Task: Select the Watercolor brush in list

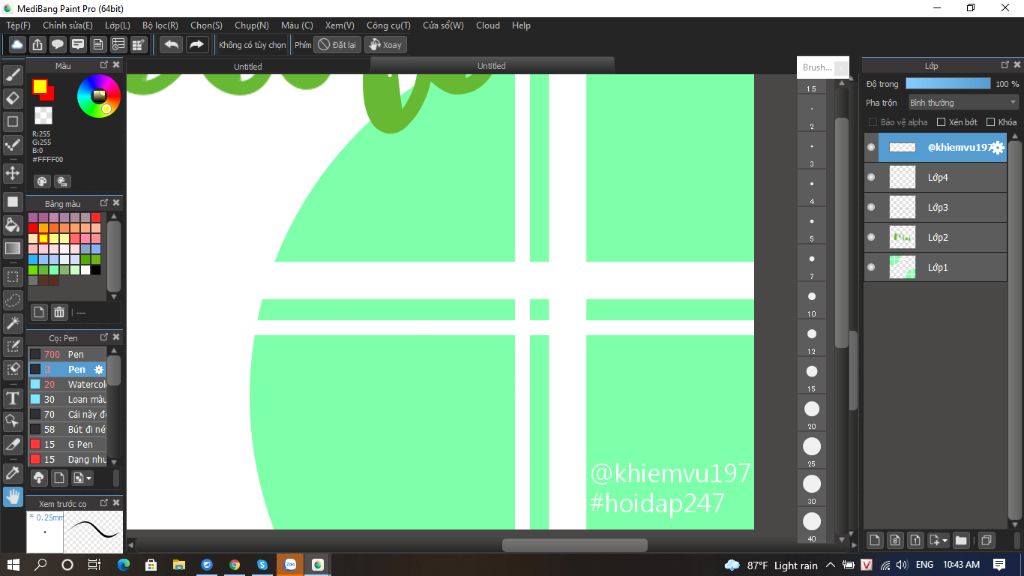Action: [x=68, y=384]
